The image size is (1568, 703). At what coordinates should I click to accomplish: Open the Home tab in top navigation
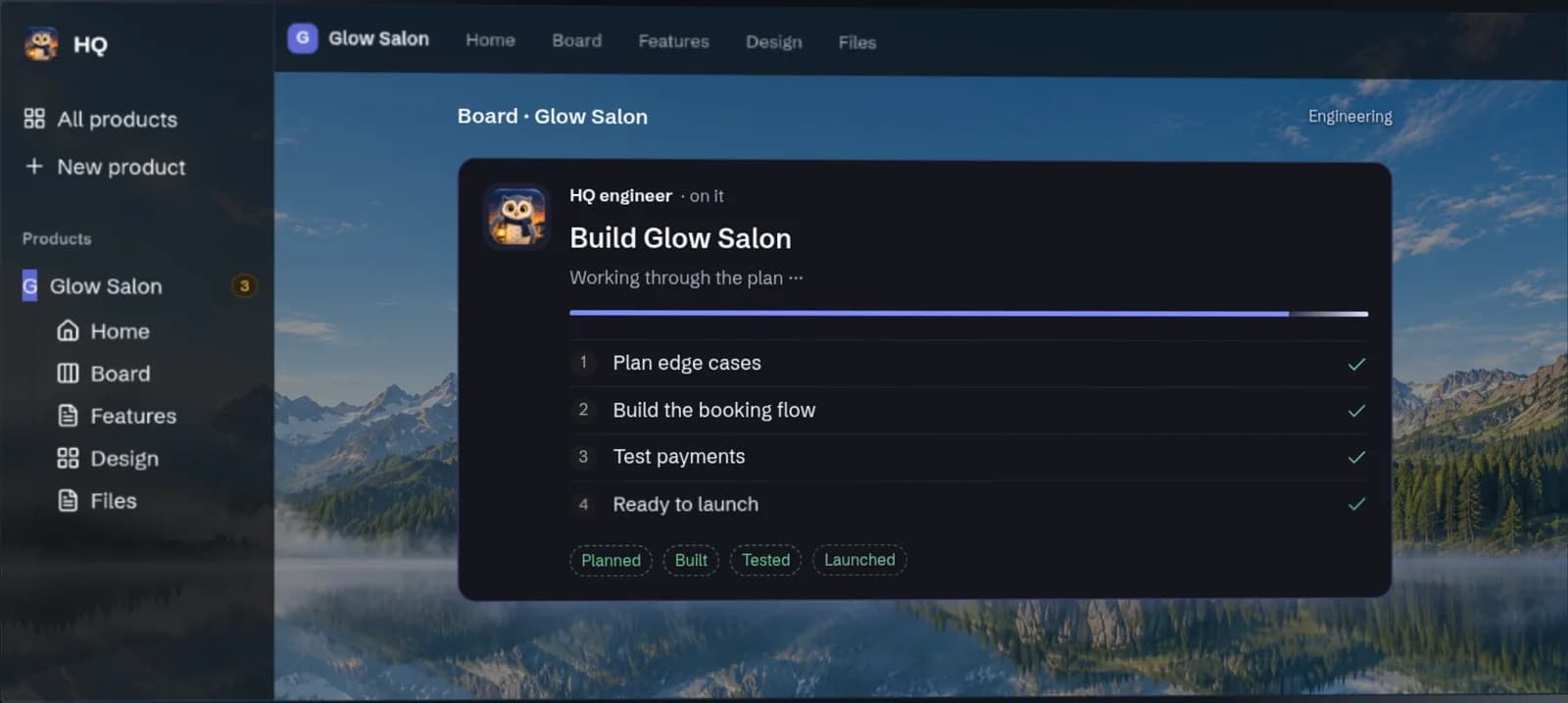click(x=490, y=40)
